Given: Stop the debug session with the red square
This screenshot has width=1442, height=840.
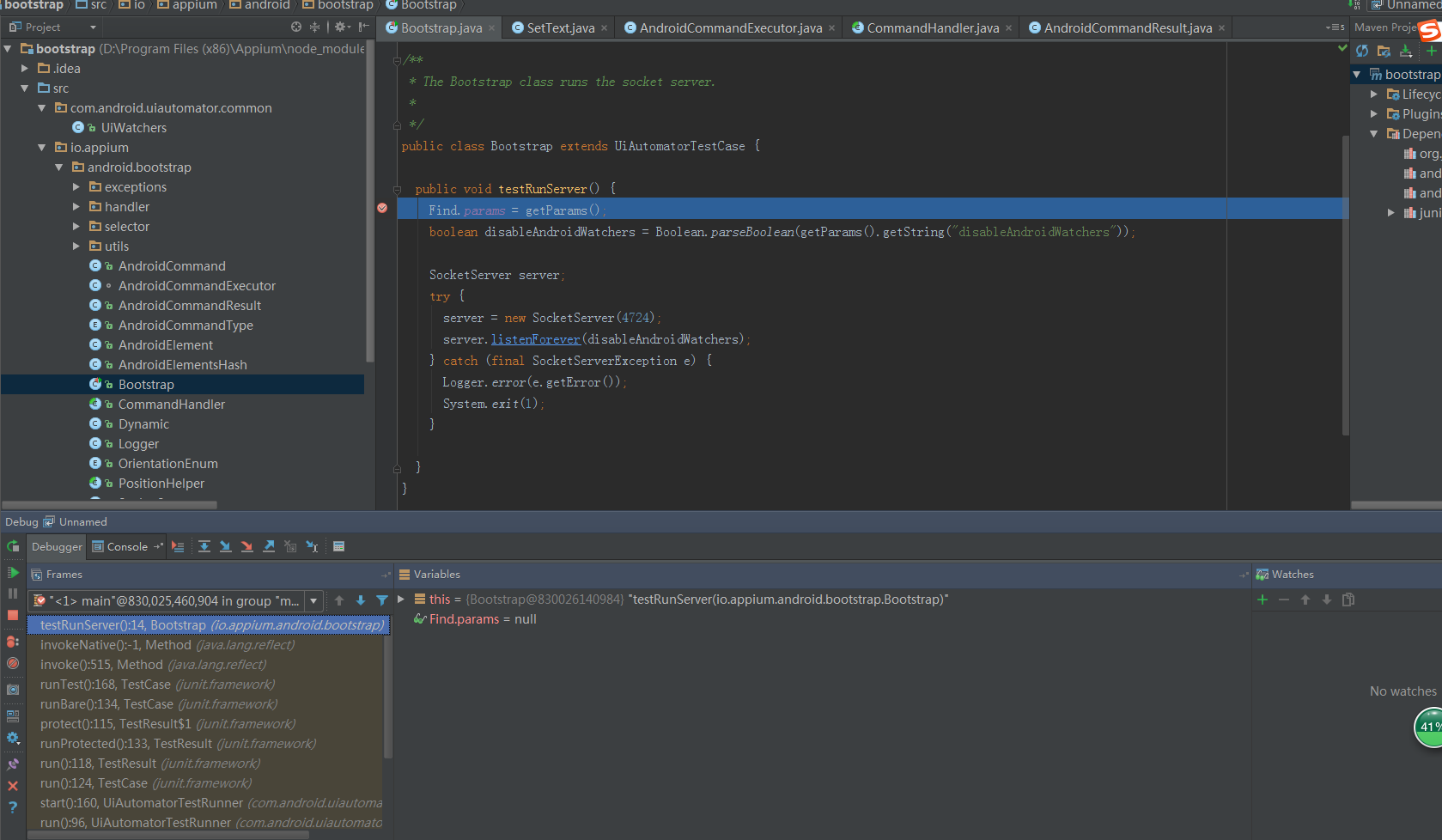Looking at the screenshot, I should click(x=13, y=615).
